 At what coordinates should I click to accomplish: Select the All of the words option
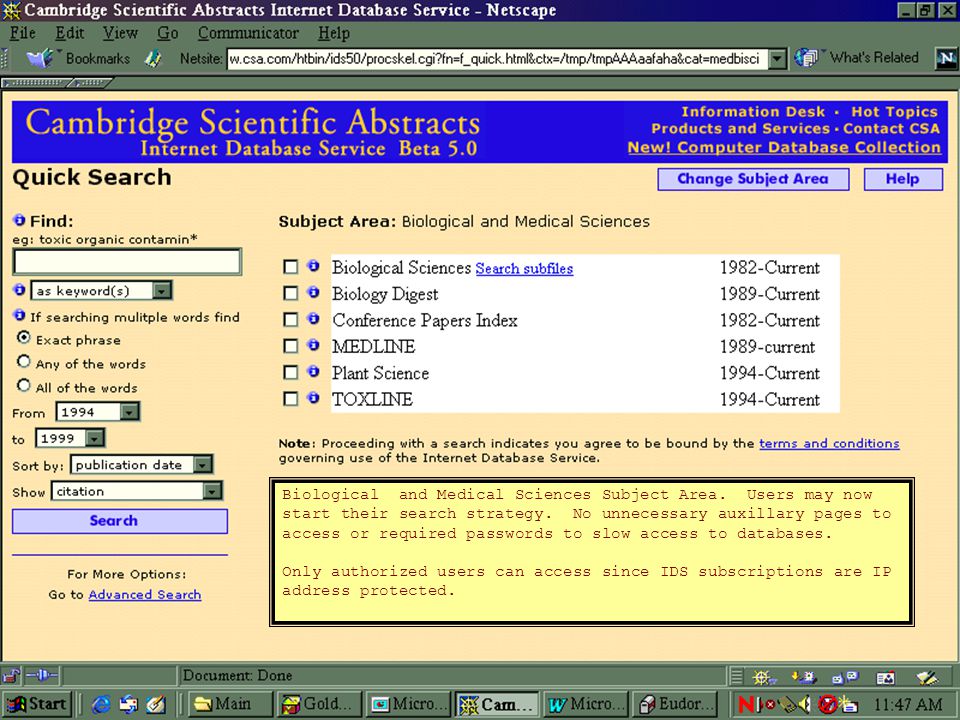24,385
